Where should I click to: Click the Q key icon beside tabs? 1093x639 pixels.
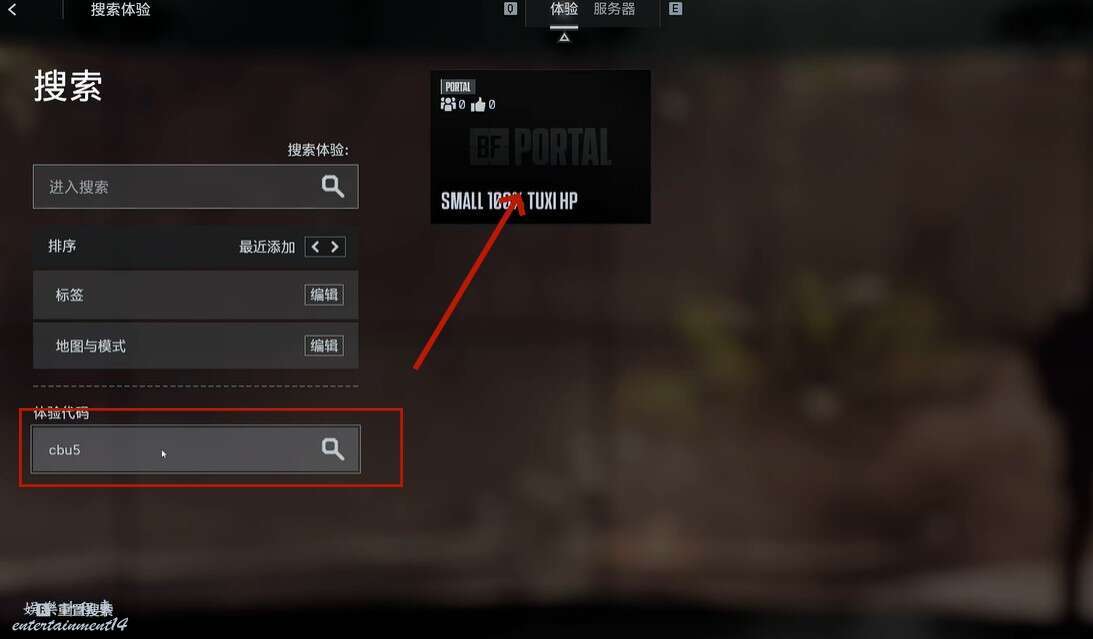[x=510, y=9]
